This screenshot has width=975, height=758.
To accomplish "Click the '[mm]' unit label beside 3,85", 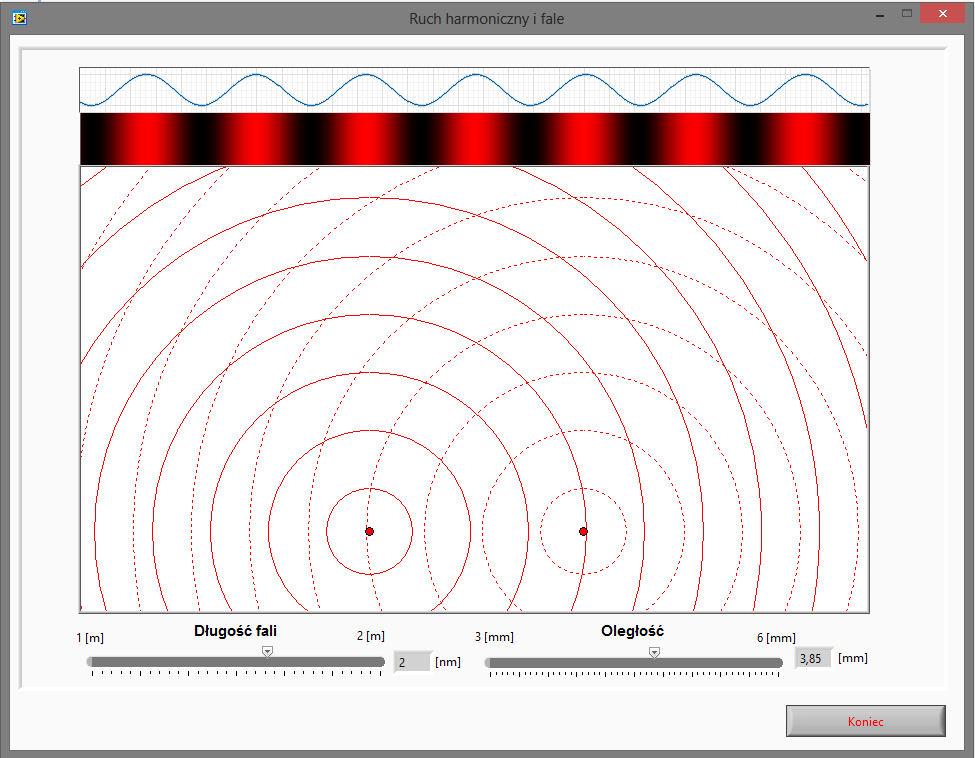I will 853,658.
